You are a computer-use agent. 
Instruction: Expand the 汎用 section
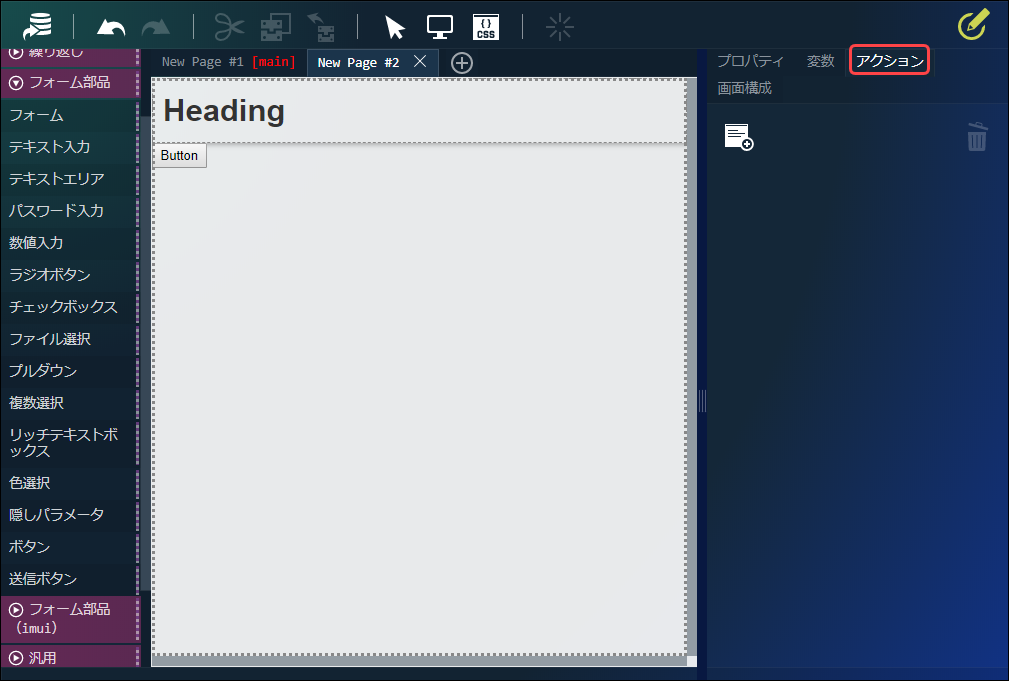[69, 658]
